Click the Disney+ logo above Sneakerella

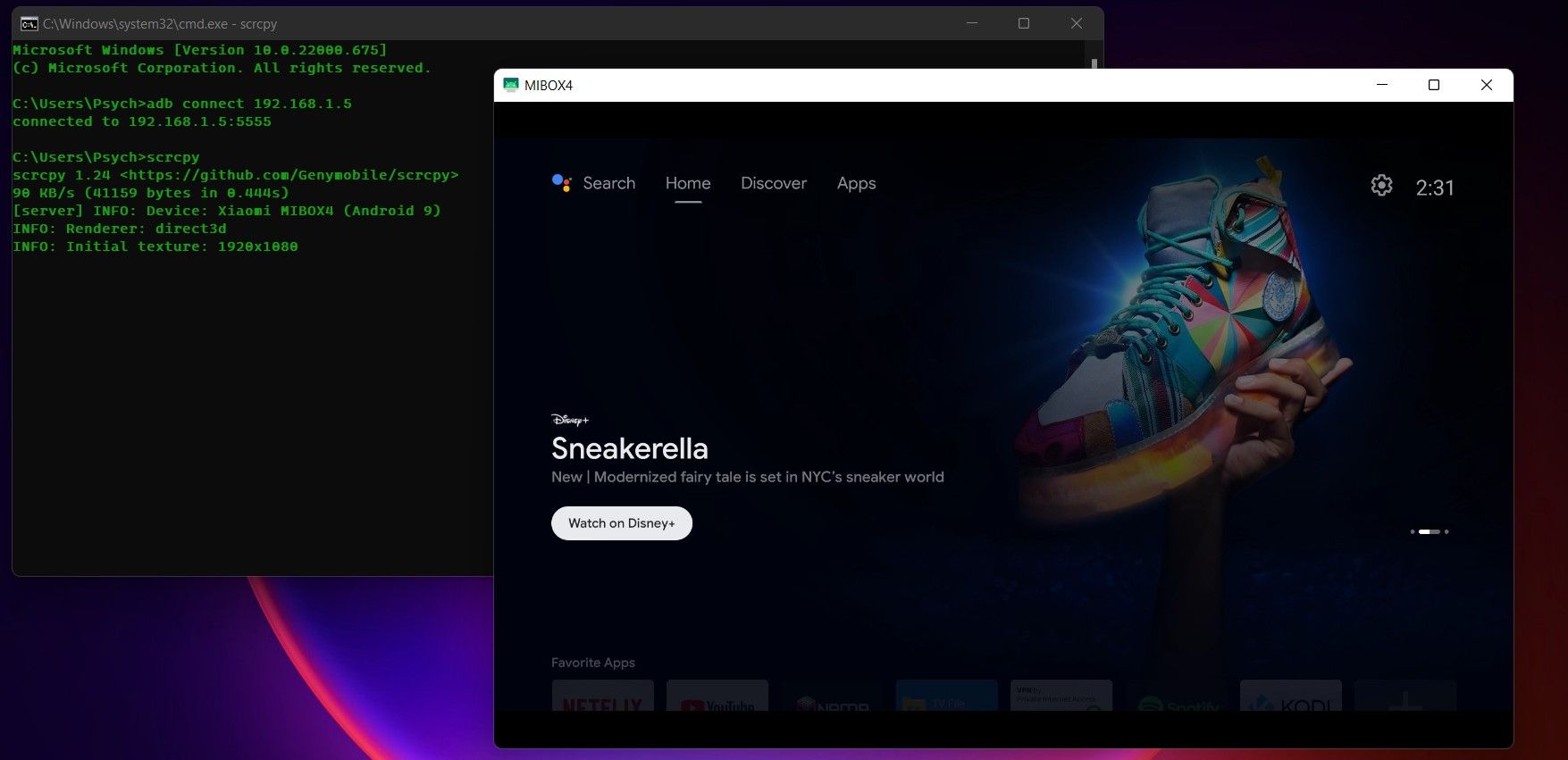tap(570, 420)
